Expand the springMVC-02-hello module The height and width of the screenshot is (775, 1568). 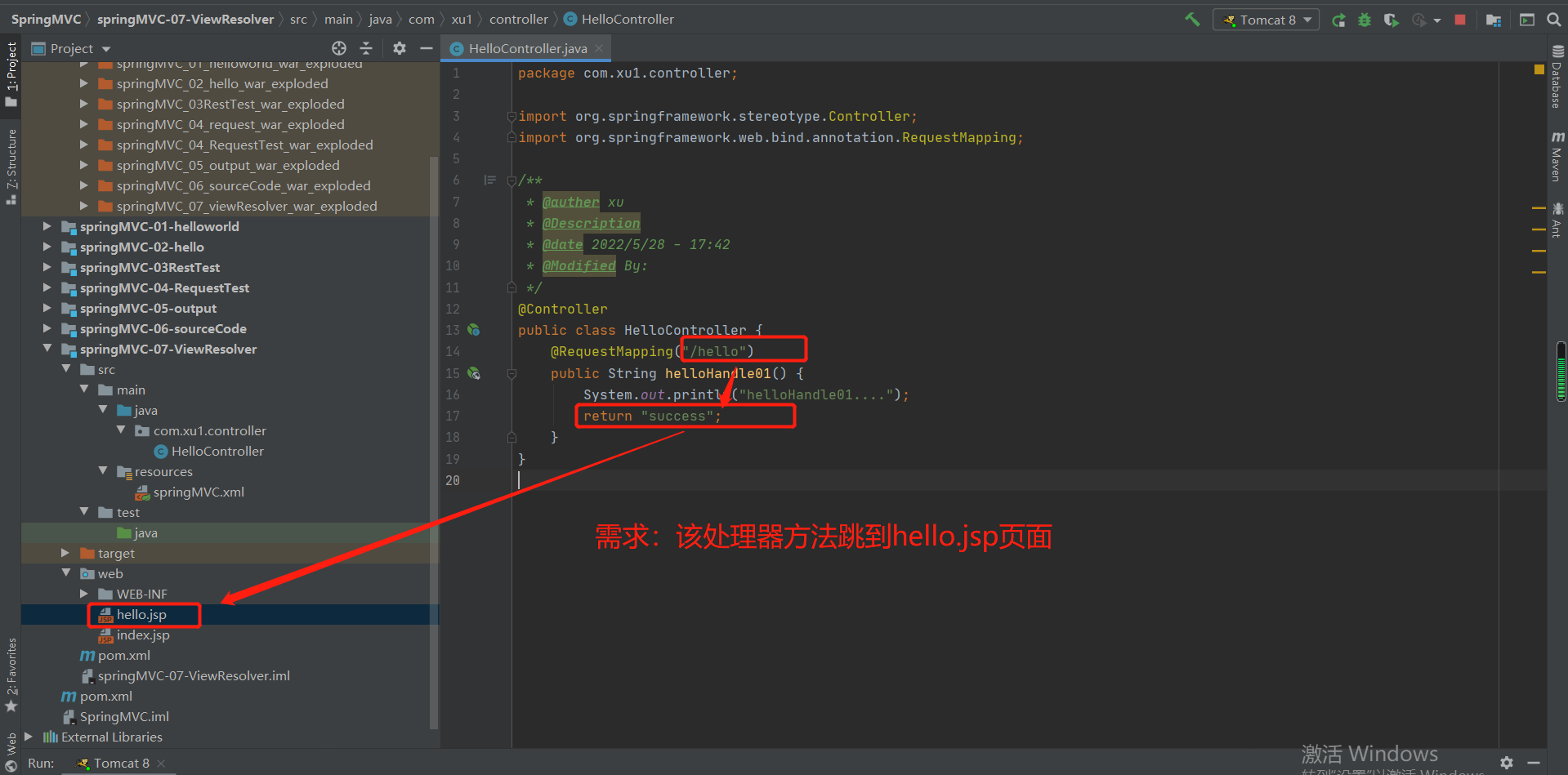coord(47,247)
